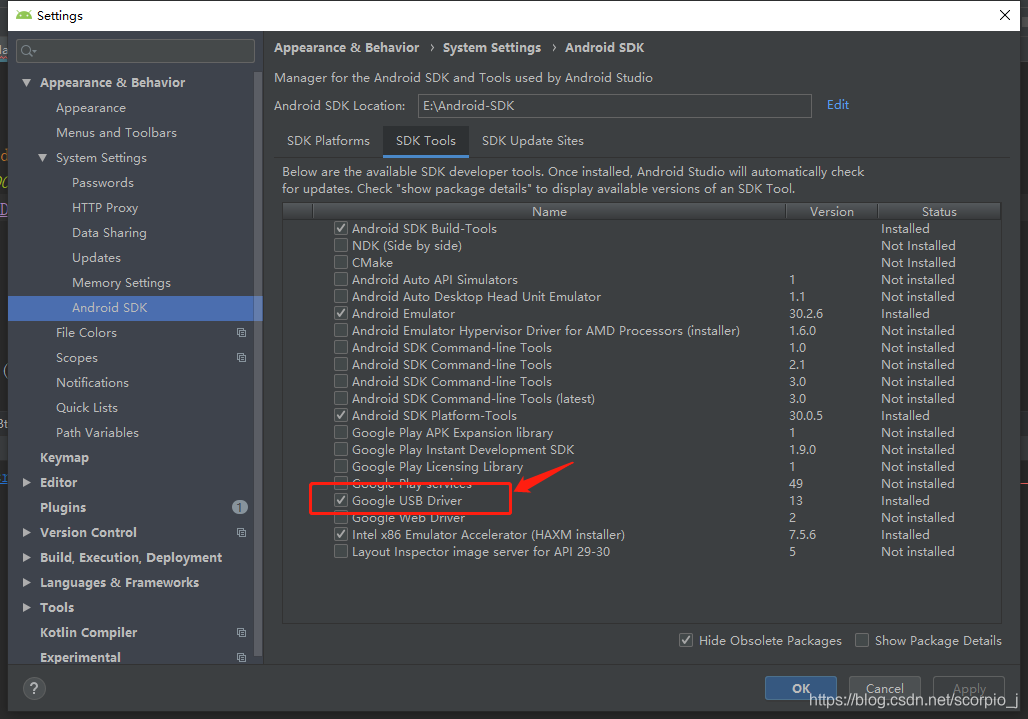Click the Version column header
This screenshot has height=719, width=1028.
pyautogui.click(x=831, y=212)
